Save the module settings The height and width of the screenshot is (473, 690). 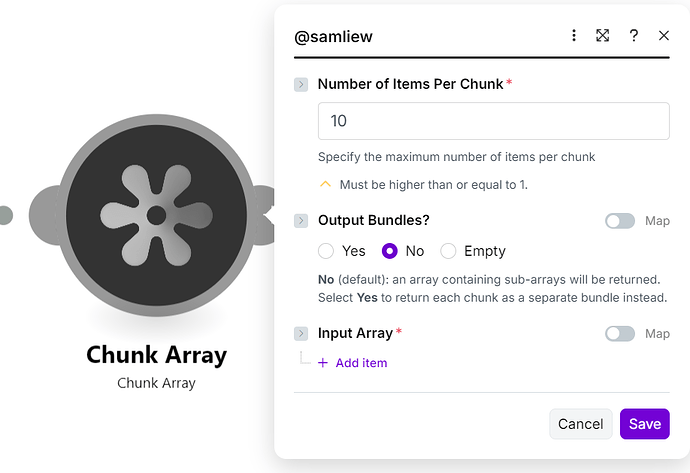point(644,424)
